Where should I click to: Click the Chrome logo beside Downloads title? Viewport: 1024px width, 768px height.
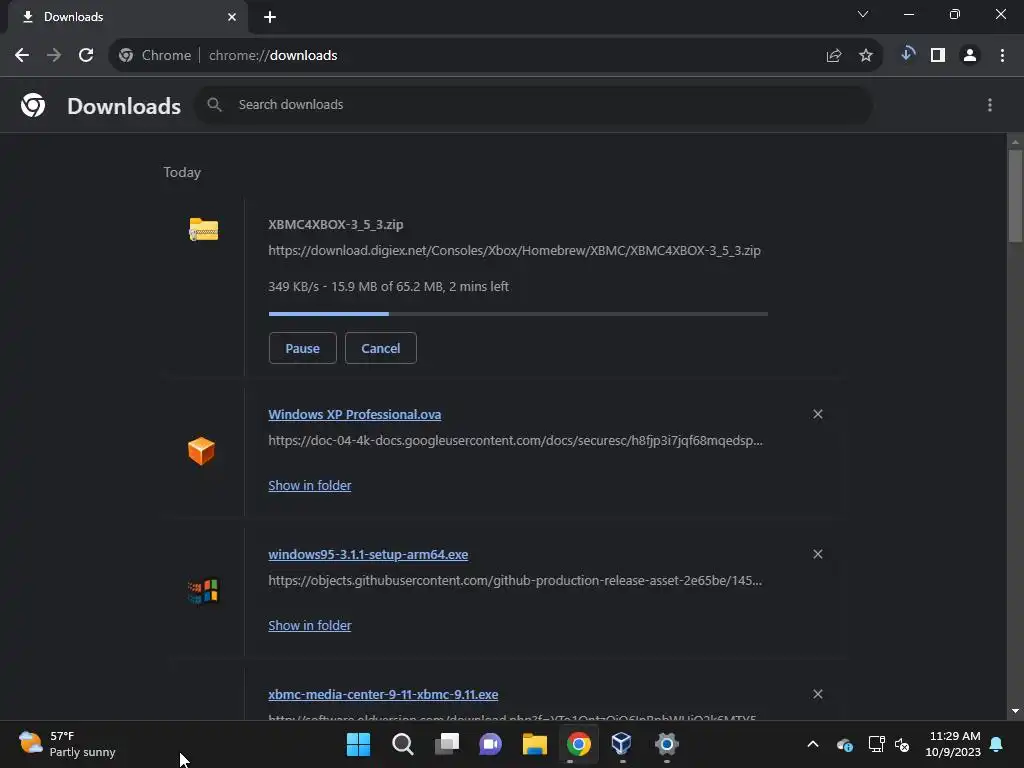(x=33, y=105)
